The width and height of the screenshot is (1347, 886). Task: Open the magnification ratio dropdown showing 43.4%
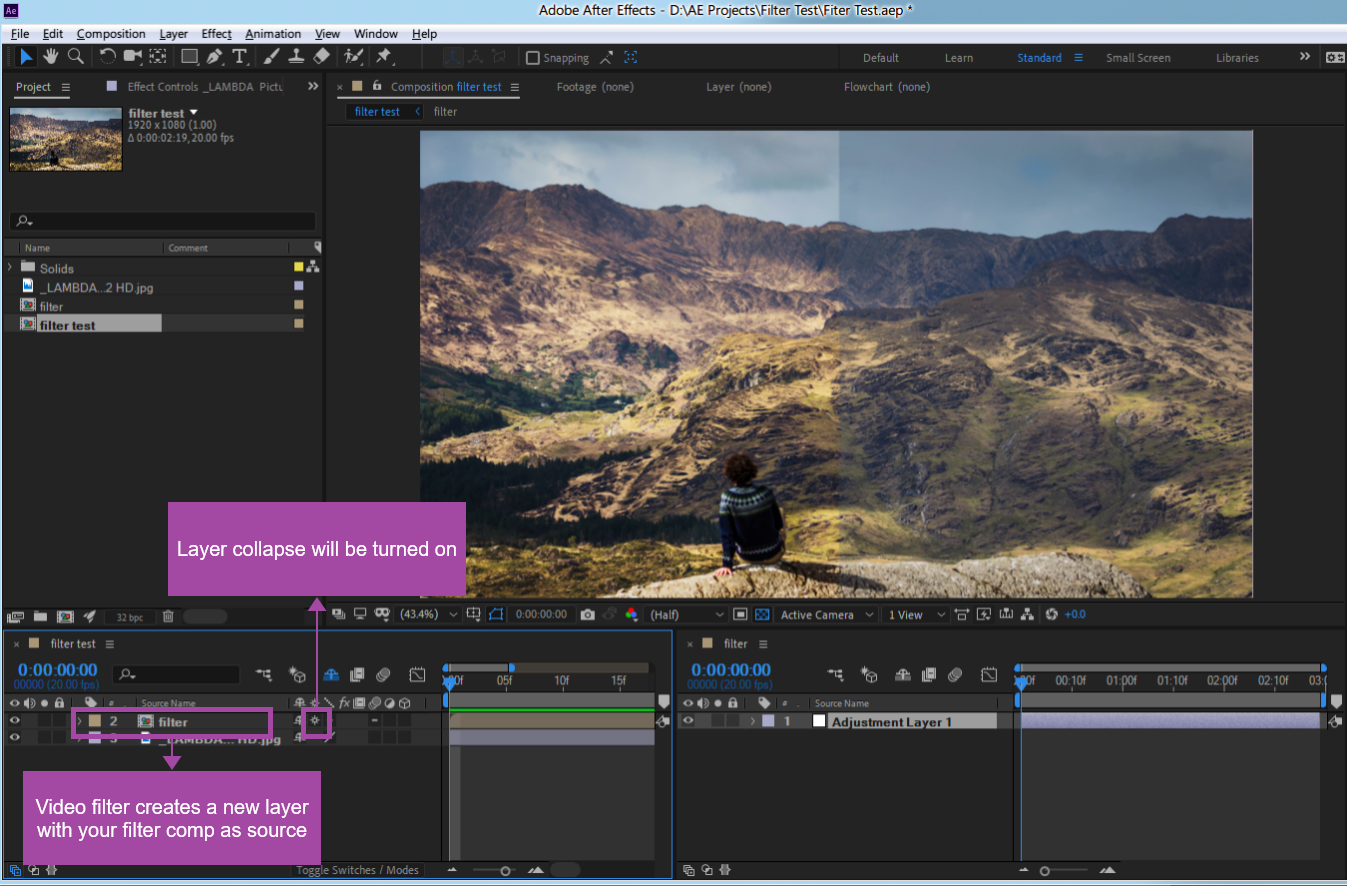coord(430,615)
